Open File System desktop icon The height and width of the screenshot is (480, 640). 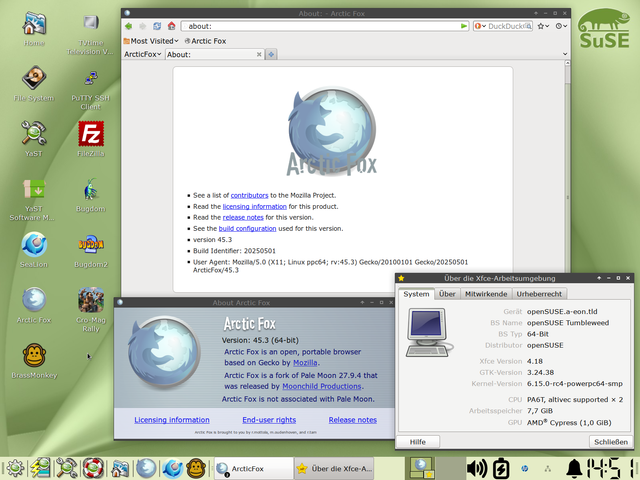[x=34, y=83]
